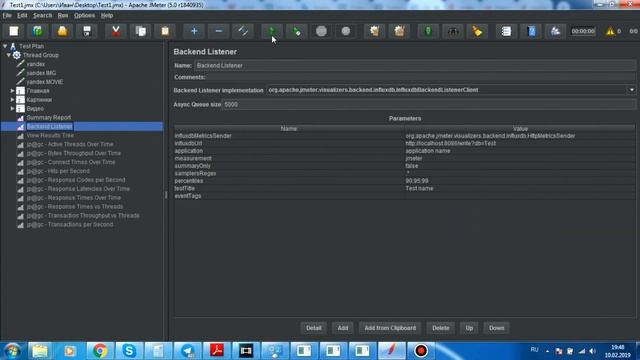Viewport: 640px width, 360px height.
Task: Click the Add parameter button
Action: click(343, 328)
